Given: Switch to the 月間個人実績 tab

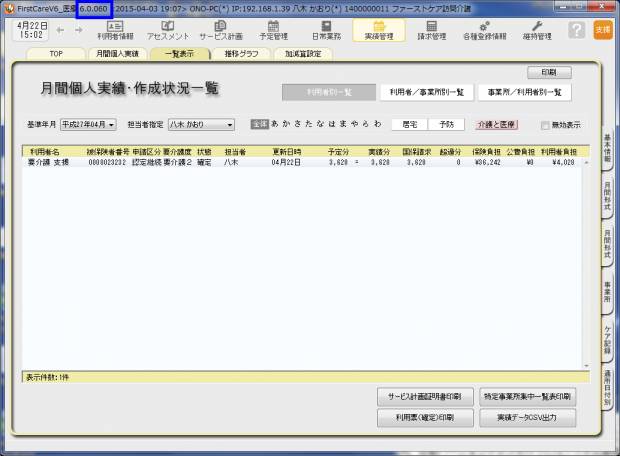Looking at the screenshot, I should pos(117,53).
